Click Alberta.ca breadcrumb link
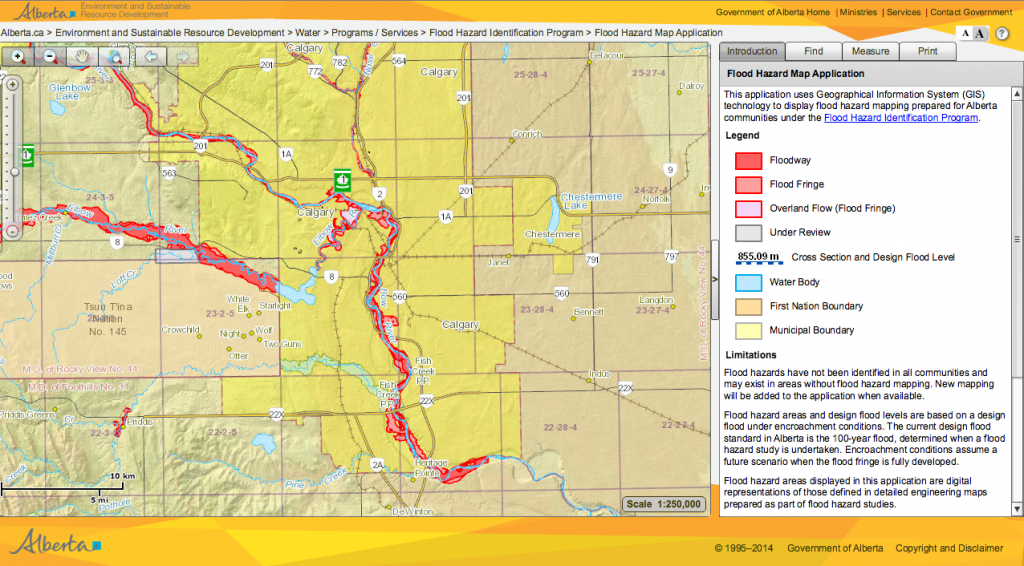The height and width of the screenshot is (566, 1024). click(22, 33)
